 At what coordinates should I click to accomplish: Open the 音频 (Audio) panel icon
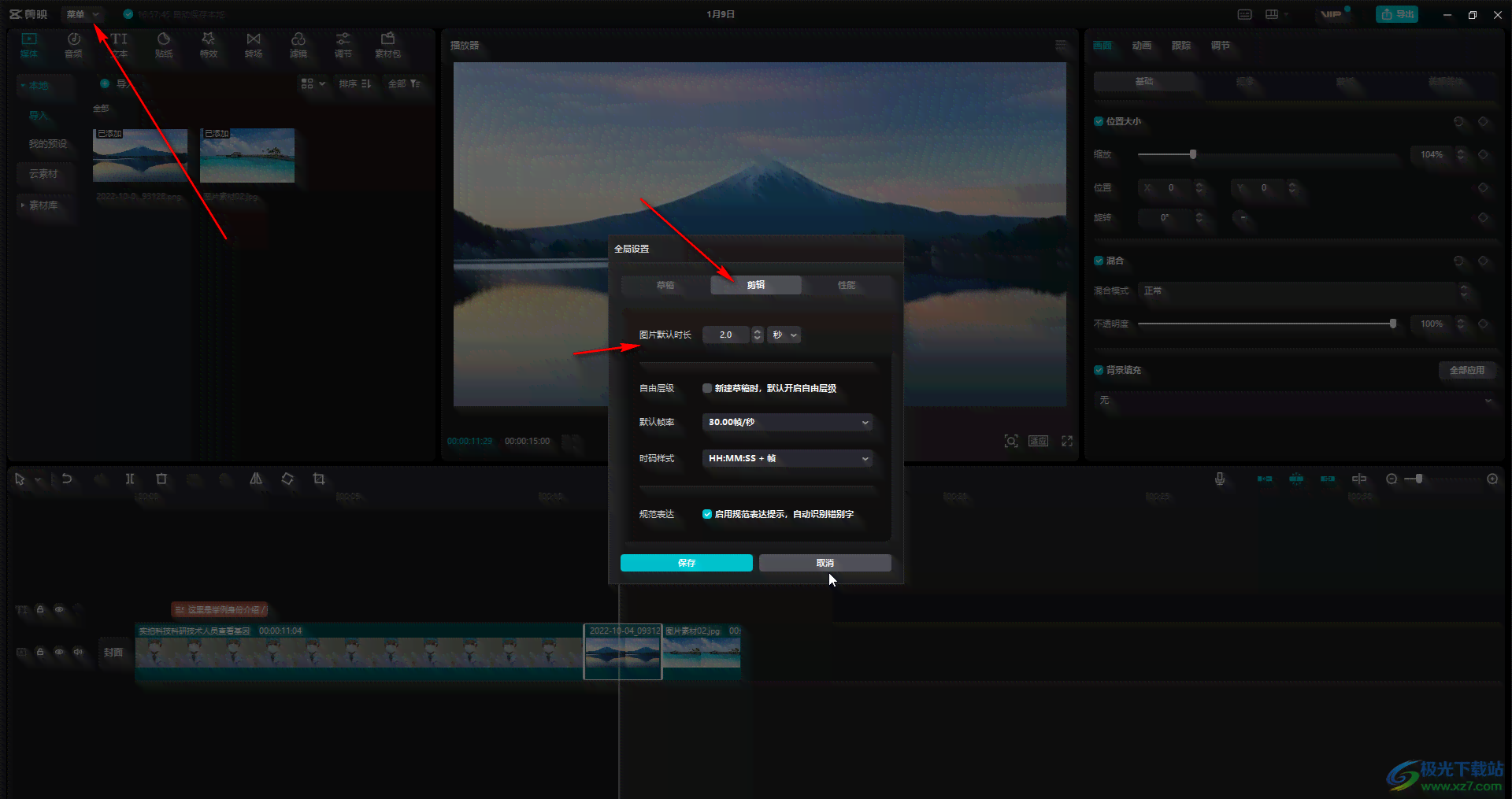click(x=73, y=45)
